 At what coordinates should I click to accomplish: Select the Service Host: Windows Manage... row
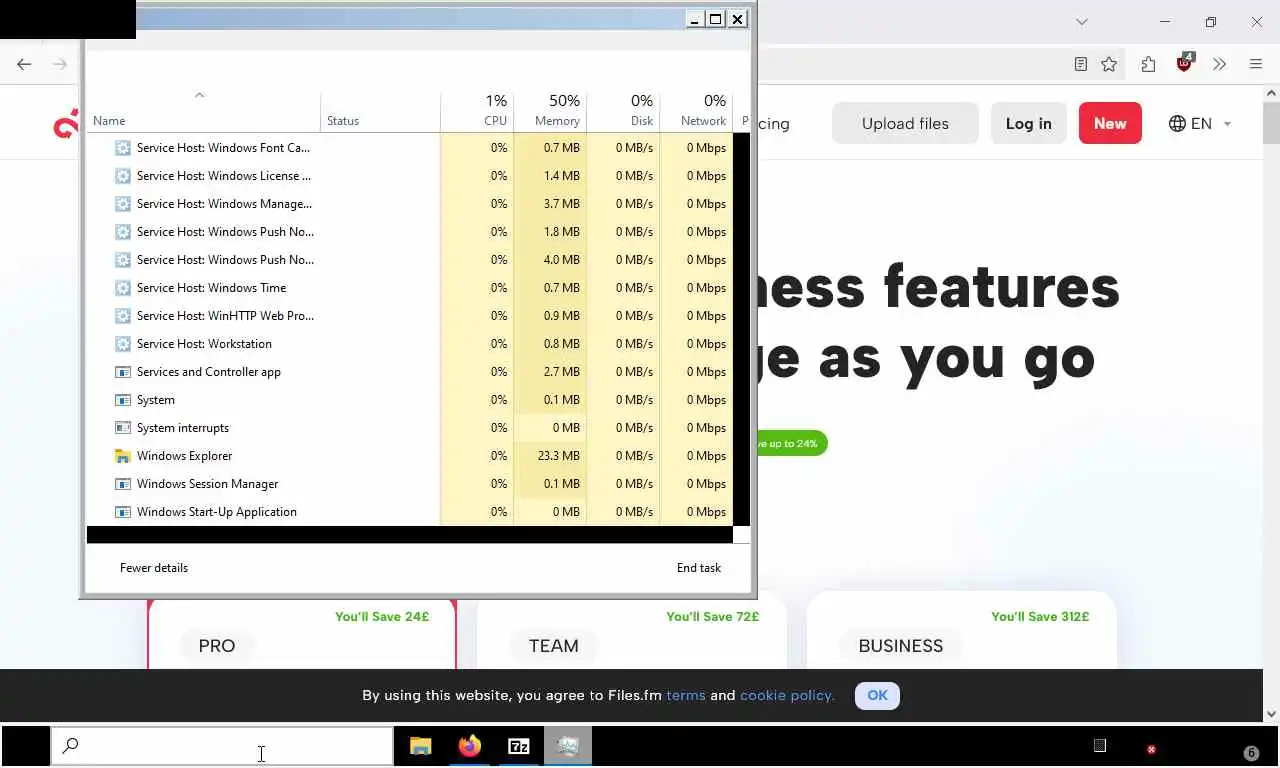tap(410, 204)
